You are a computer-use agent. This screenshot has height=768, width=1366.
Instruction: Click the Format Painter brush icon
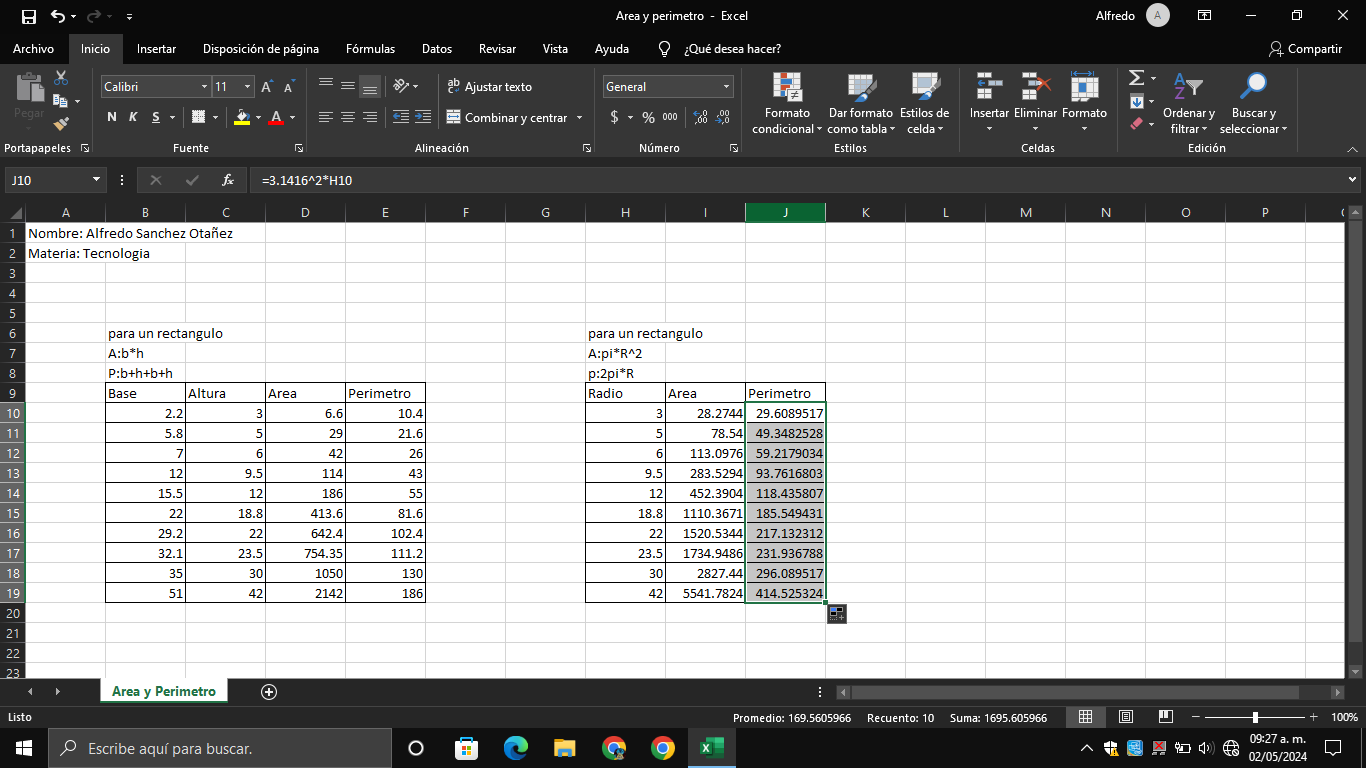click(x=61, y=124)
